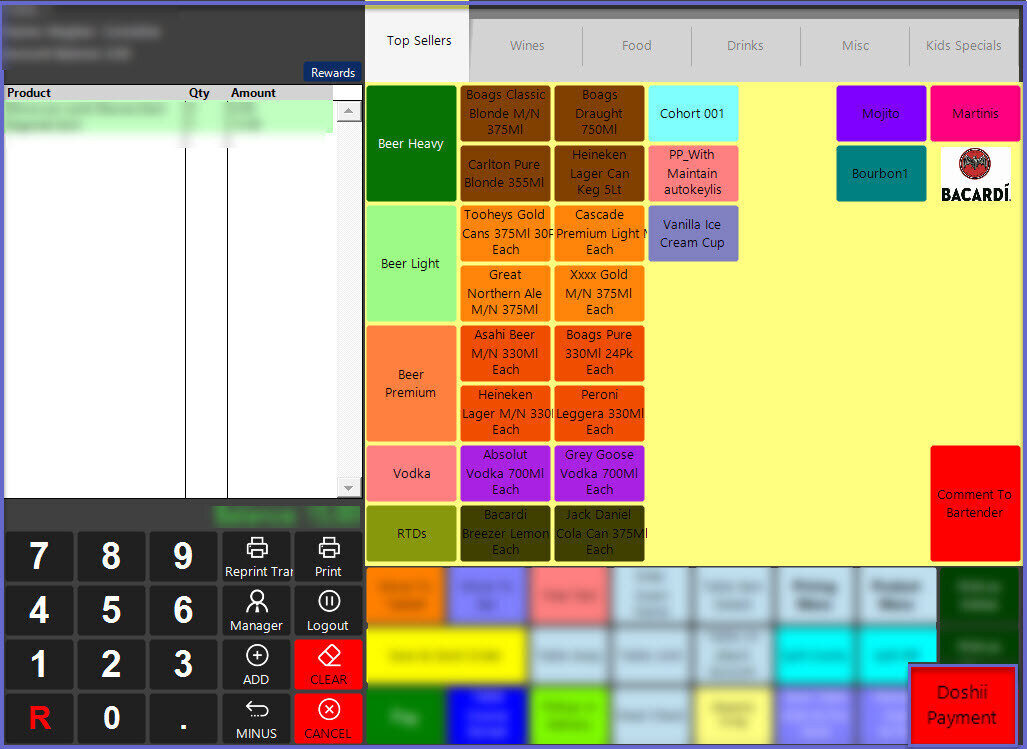
Task: Tap keypad number 2
Action: tap(111, 665)
